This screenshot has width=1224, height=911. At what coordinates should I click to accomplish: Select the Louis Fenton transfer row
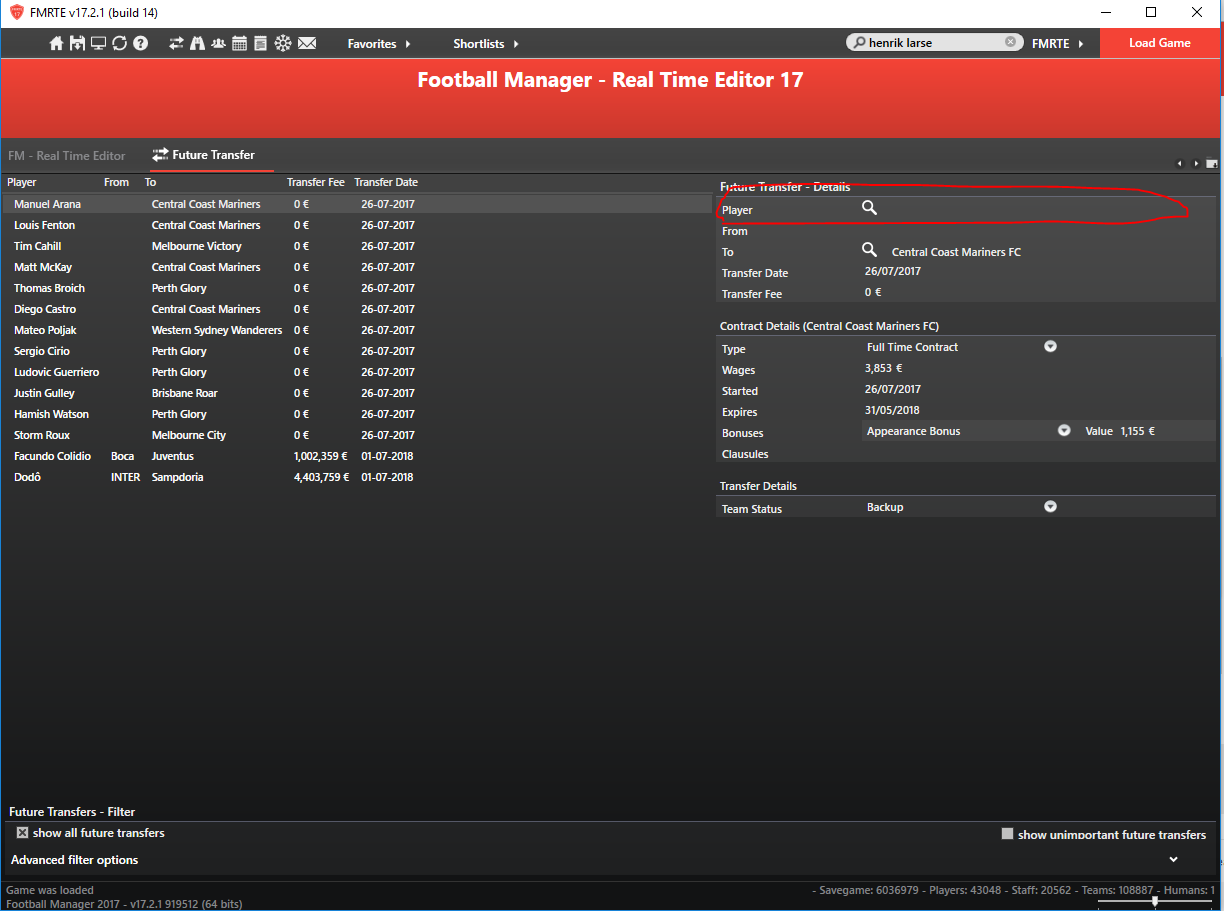pyautogui.click(x=356, y=225)
